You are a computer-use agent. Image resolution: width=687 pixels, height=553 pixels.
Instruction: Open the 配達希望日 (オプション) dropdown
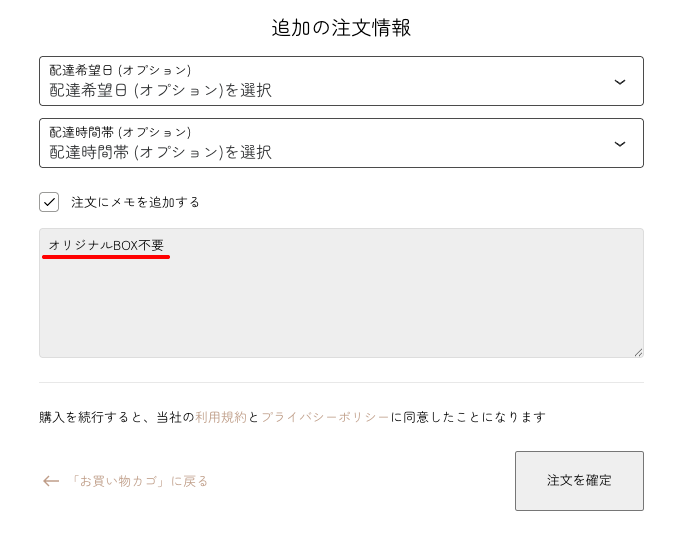pos(340,81)
